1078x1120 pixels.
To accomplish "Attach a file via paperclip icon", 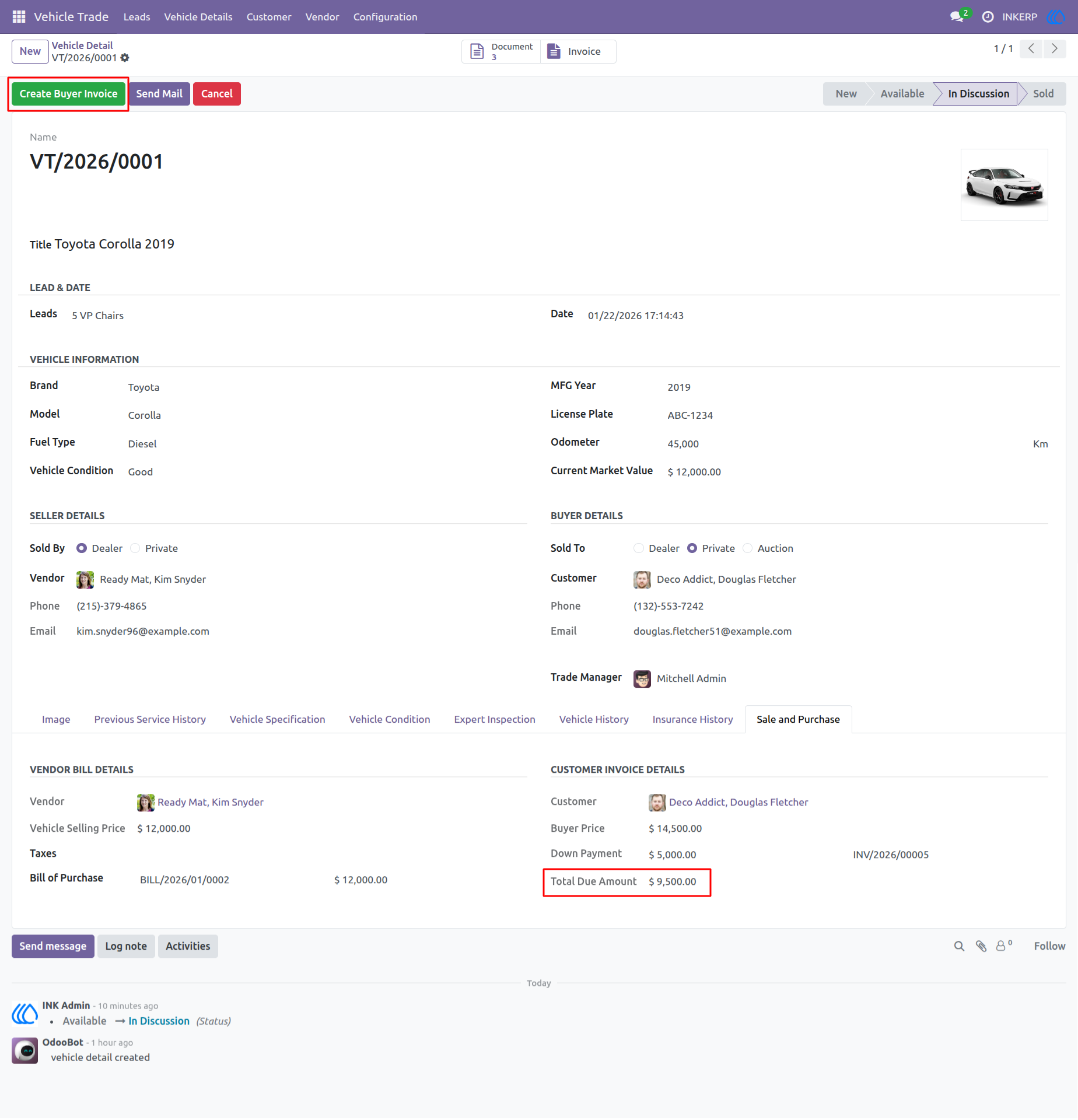I will (x=981, y=946).
